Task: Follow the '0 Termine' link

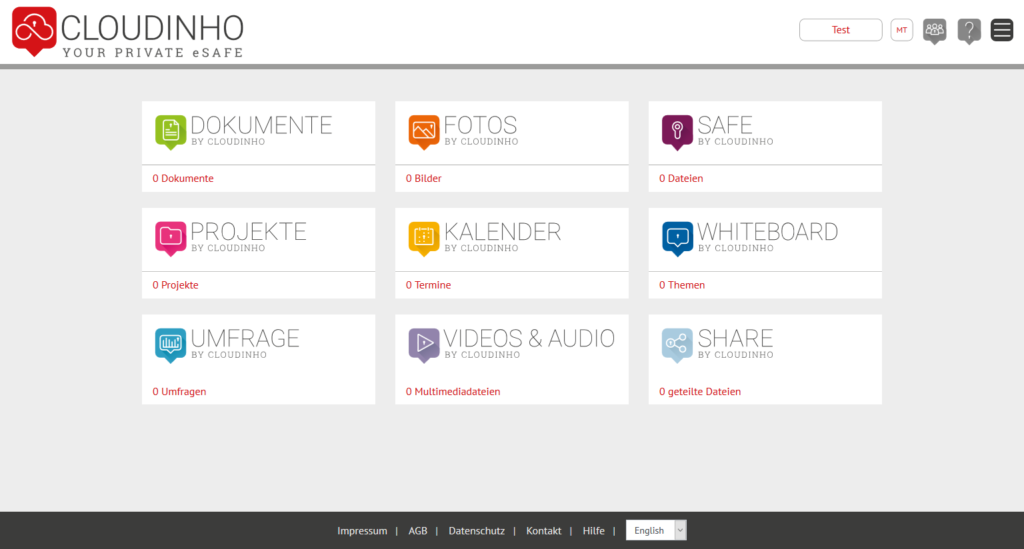Action: click(x=428, y=285)
